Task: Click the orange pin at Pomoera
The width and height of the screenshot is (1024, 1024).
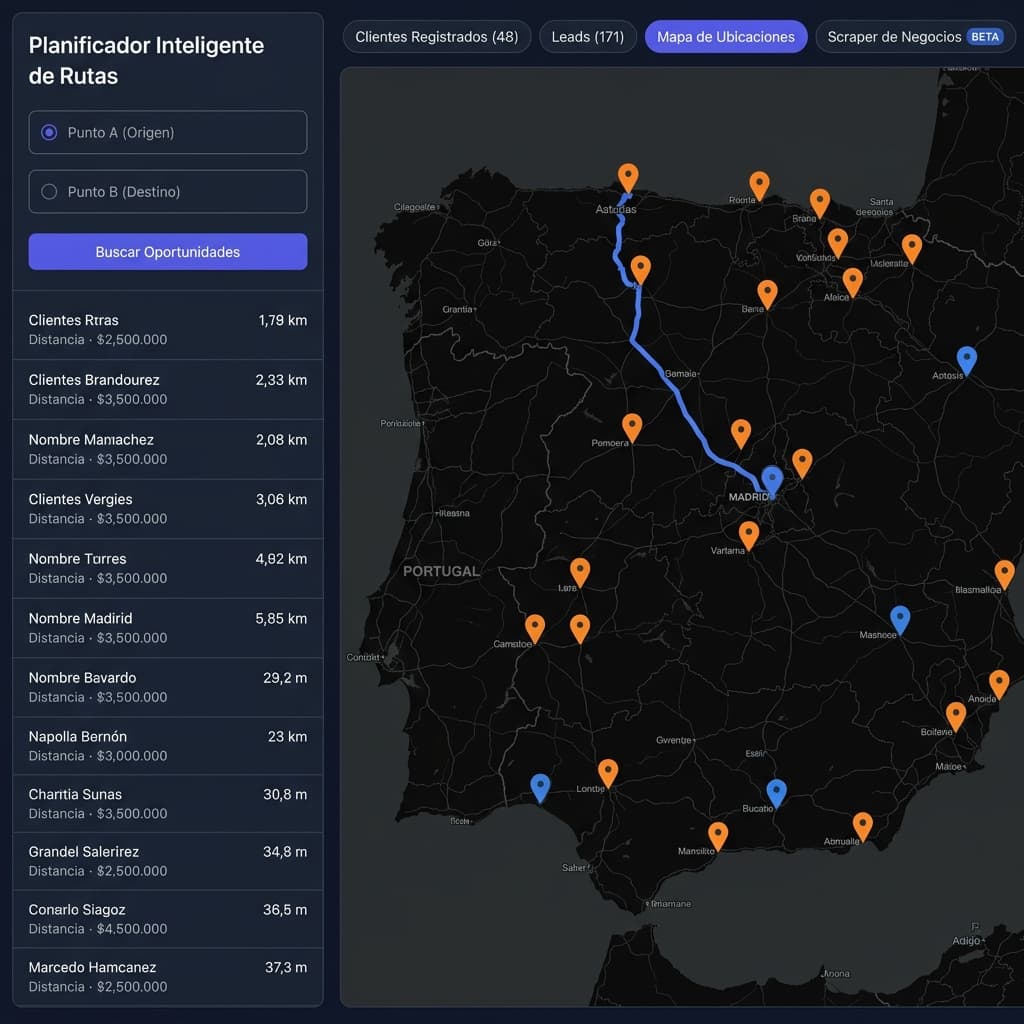Action: pyautogui.click(x=632, y=428)
